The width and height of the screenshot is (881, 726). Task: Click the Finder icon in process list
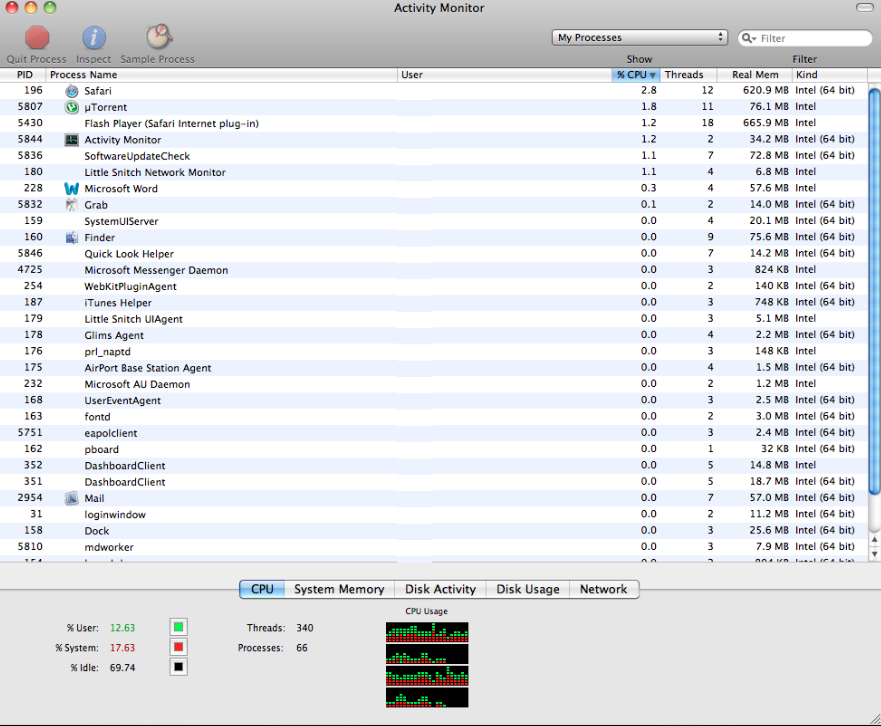[x=71, y=238]
